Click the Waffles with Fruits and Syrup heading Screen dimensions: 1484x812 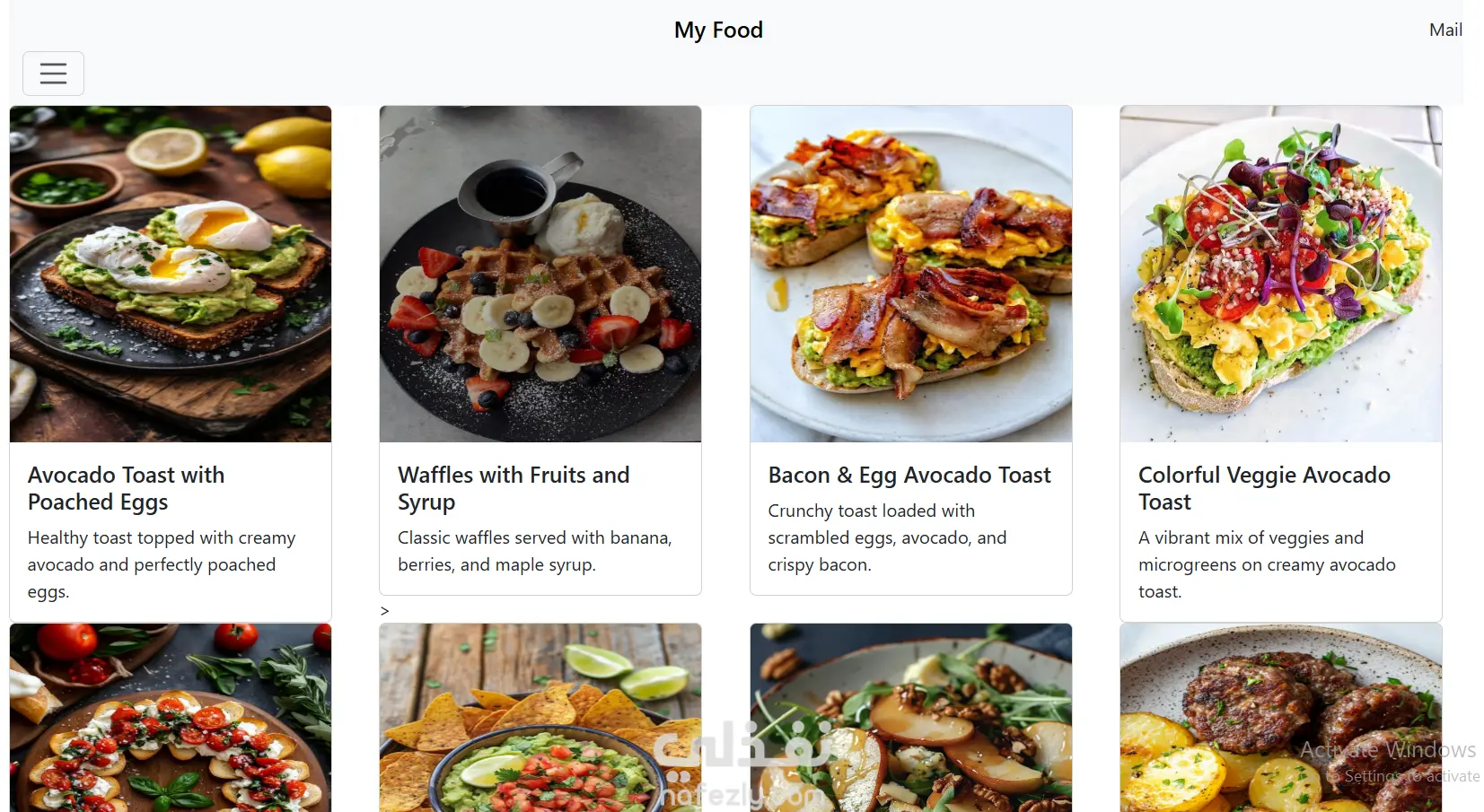(x=514, y=488)
